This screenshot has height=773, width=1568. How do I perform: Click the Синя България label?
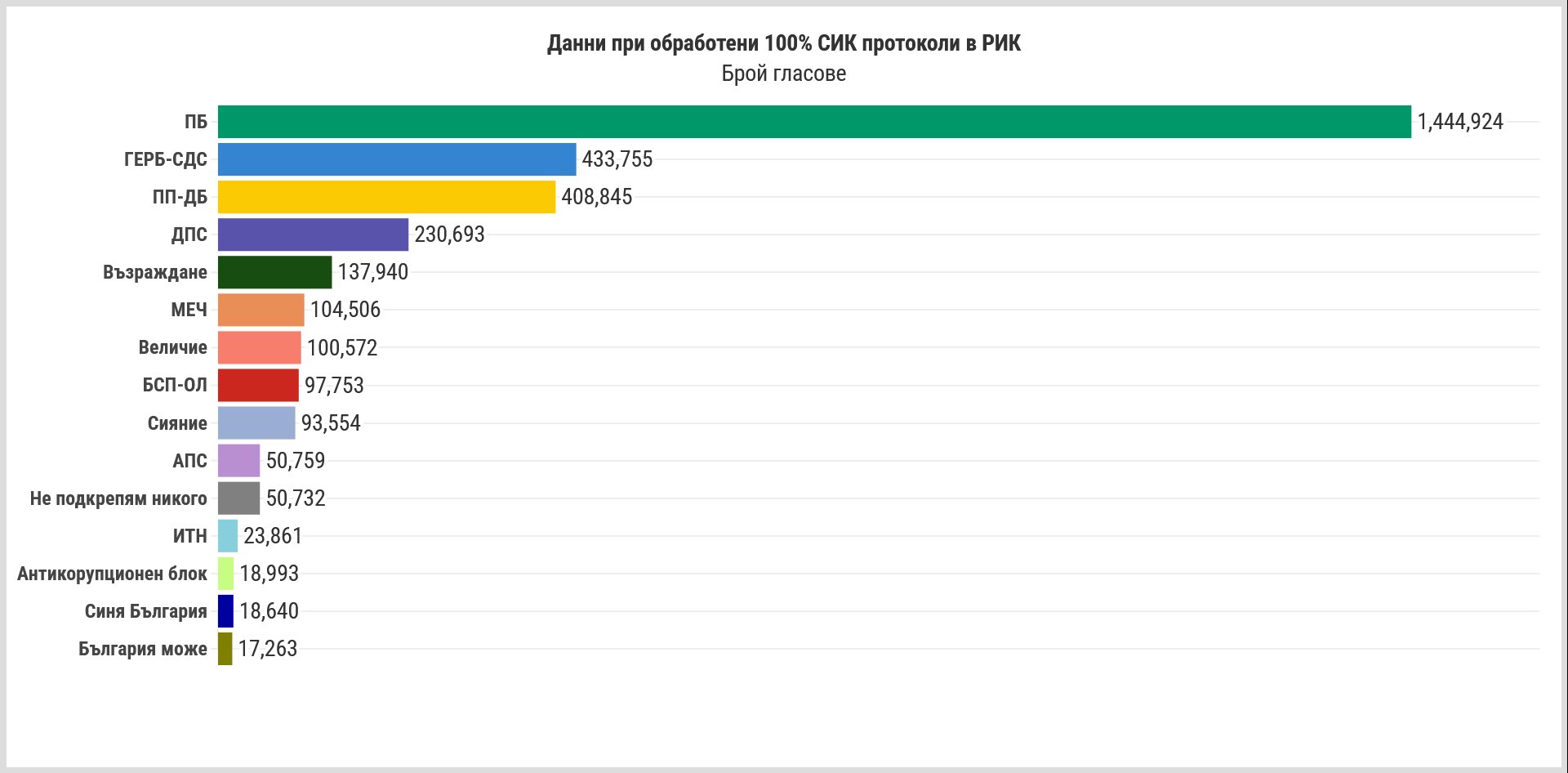146,611
